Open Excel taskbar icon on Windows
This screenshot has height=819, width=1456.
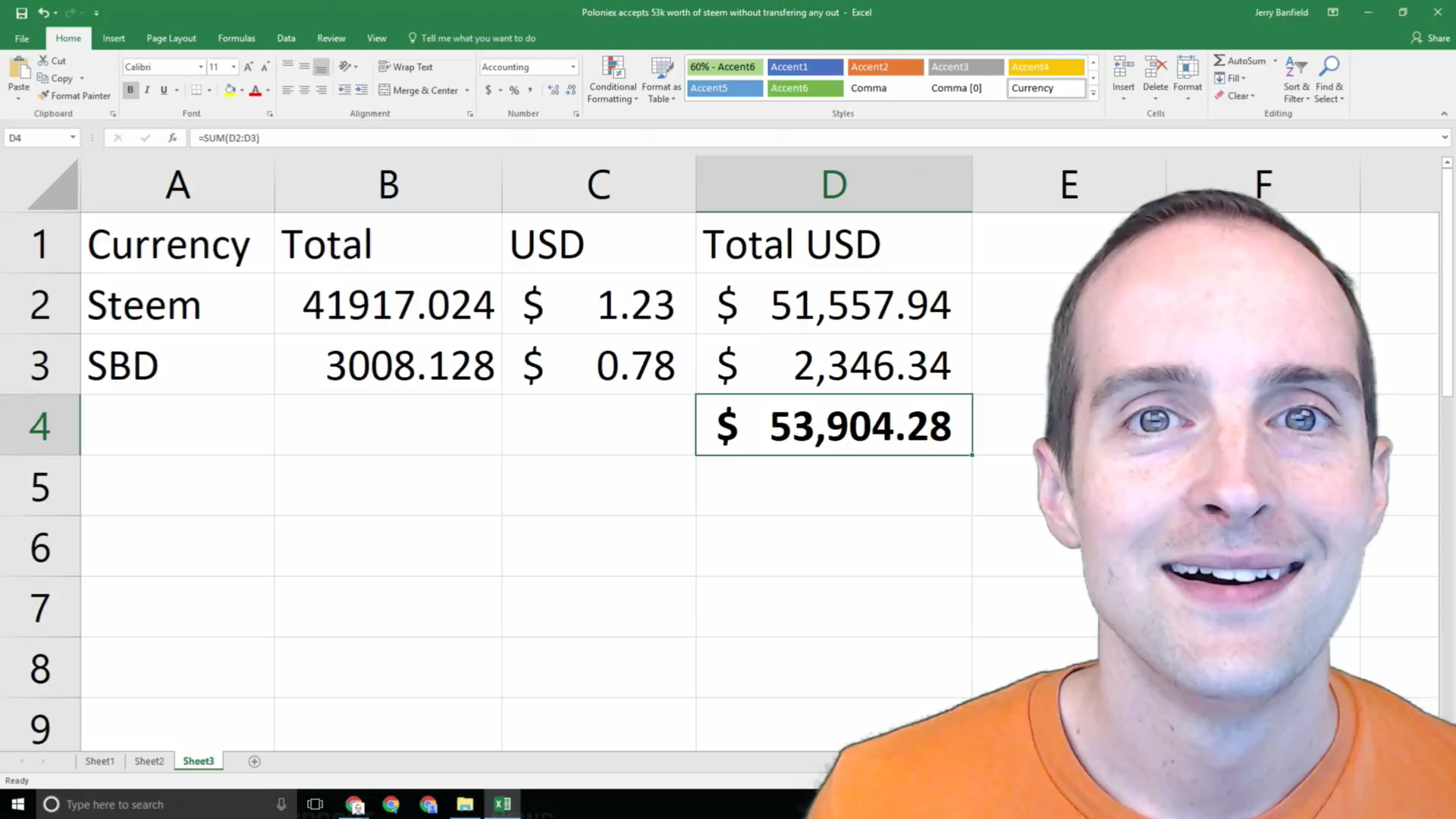(502, 804)
